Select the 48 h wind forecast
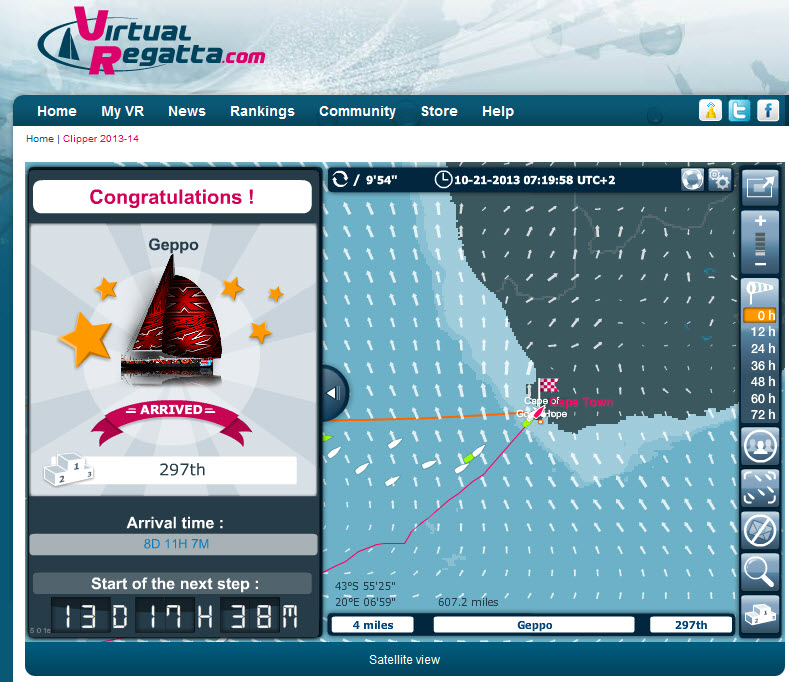The height and width of the screenshot is (682, 789). [x=762, y=382]
